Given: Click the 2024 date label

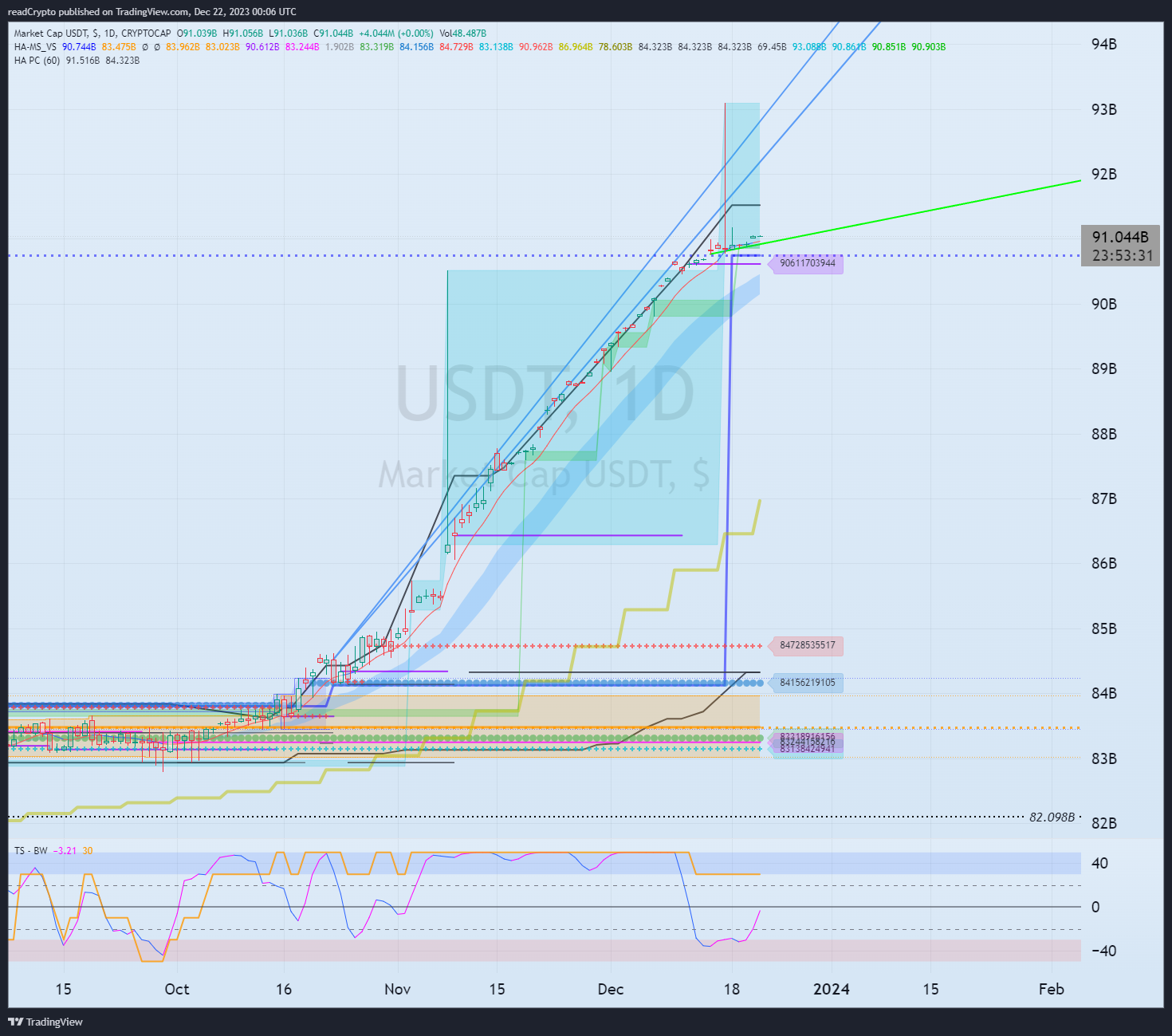Looking at the screenshot, I should 832,989.
